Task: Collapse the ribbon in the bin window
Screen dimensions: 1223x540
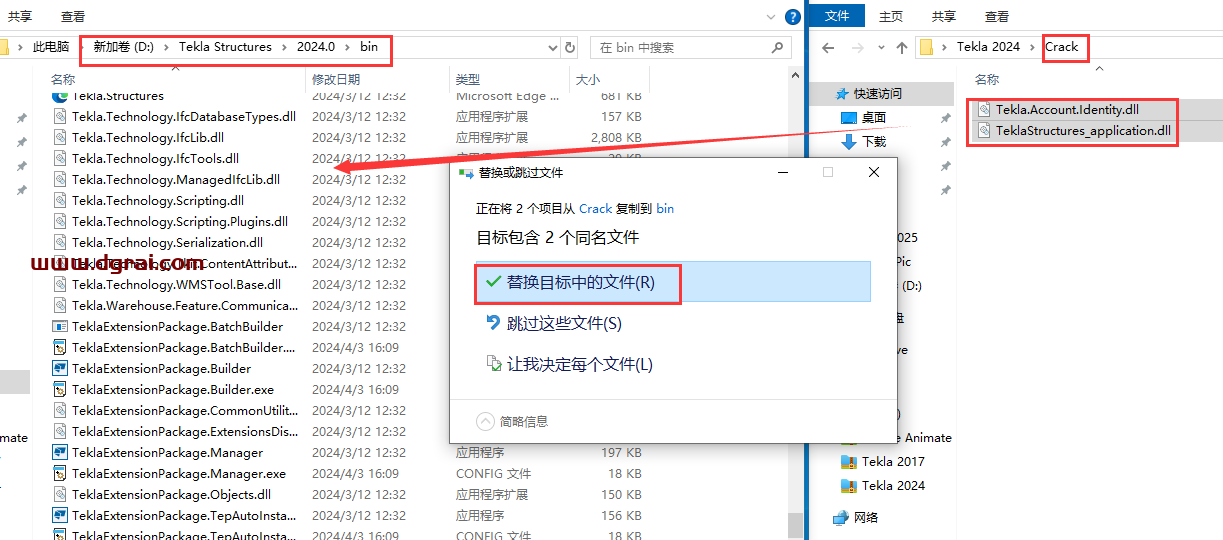Action: click(x=769, y=16)
